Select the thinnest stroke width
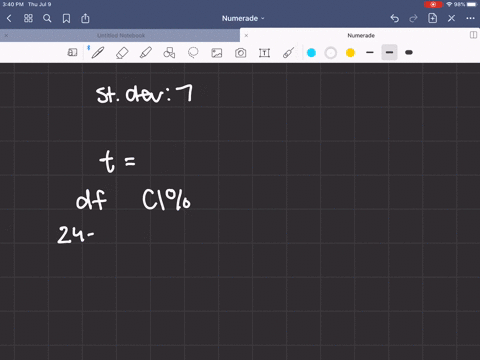The width and height of the screenshot is (480, 360). [370, 52]
